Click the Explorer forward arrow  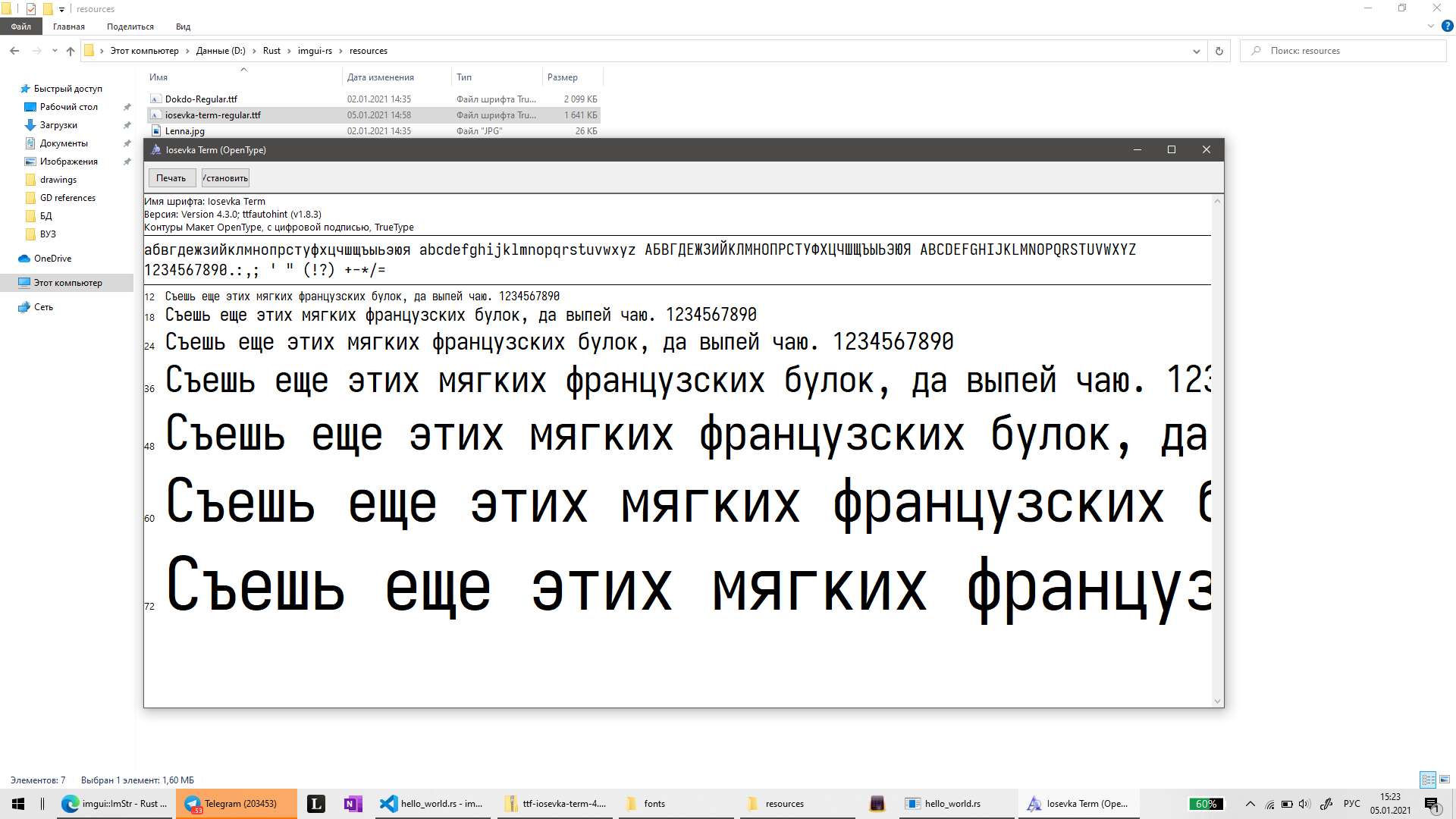tap(36, 51)
